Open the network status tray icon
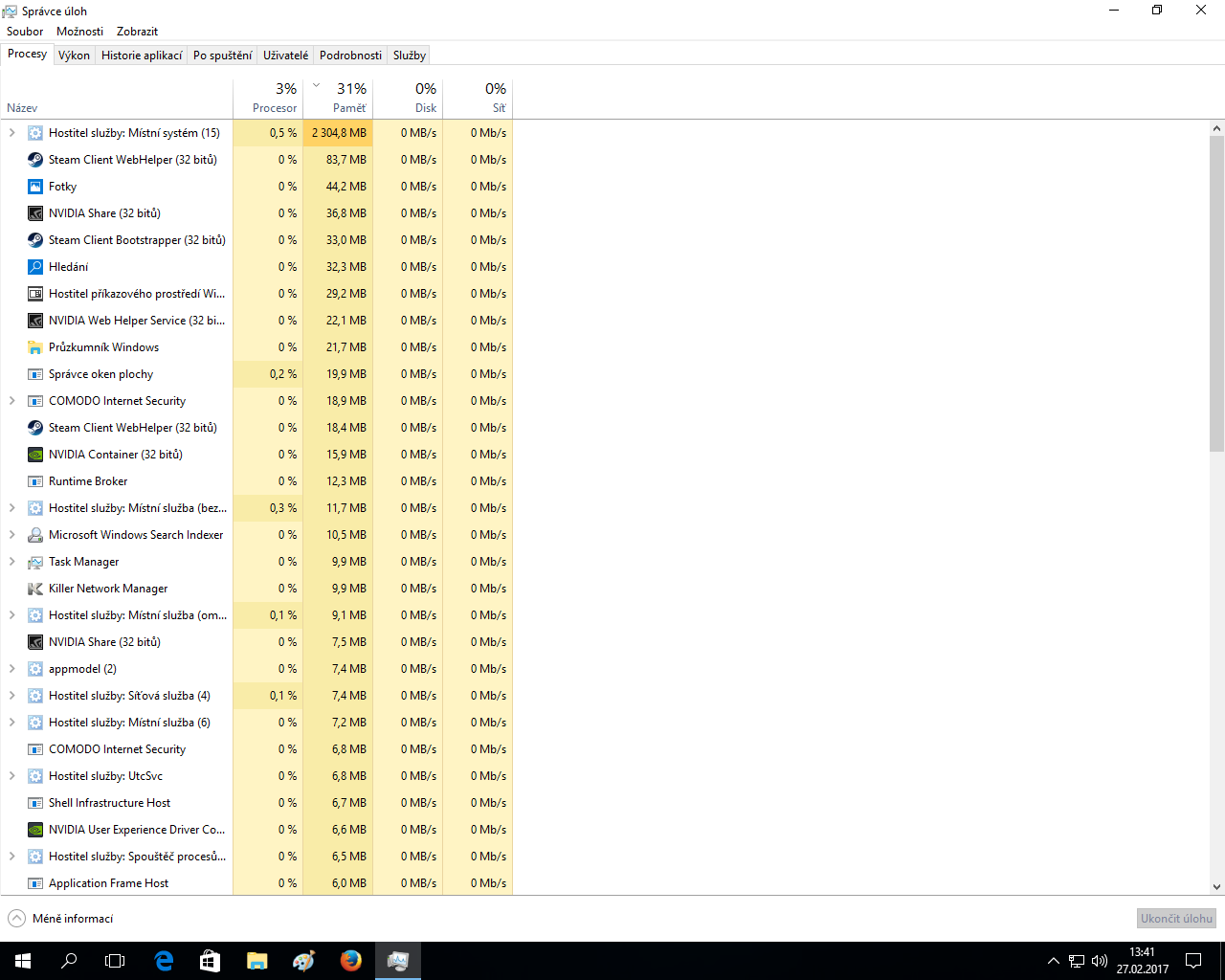 coord(1077,961)
